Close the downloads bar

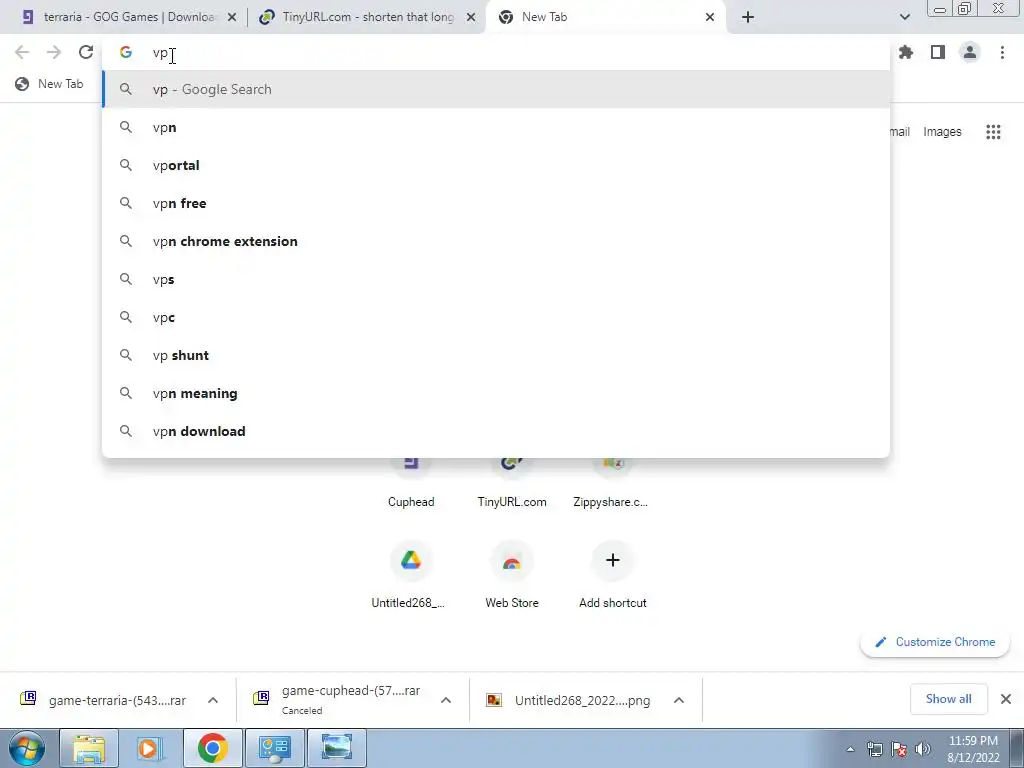click(x=1006, y=699)
